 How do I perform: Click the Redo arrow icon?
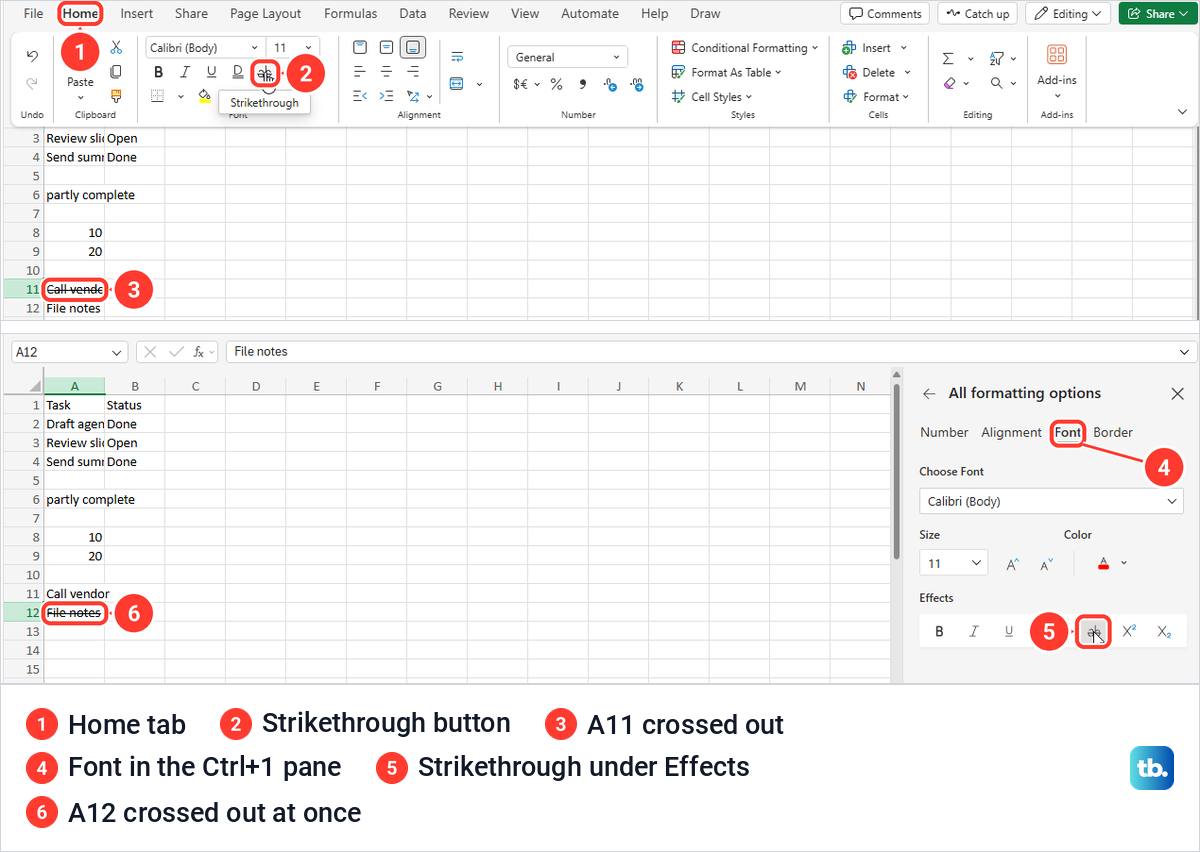click(x=32, y=84)
